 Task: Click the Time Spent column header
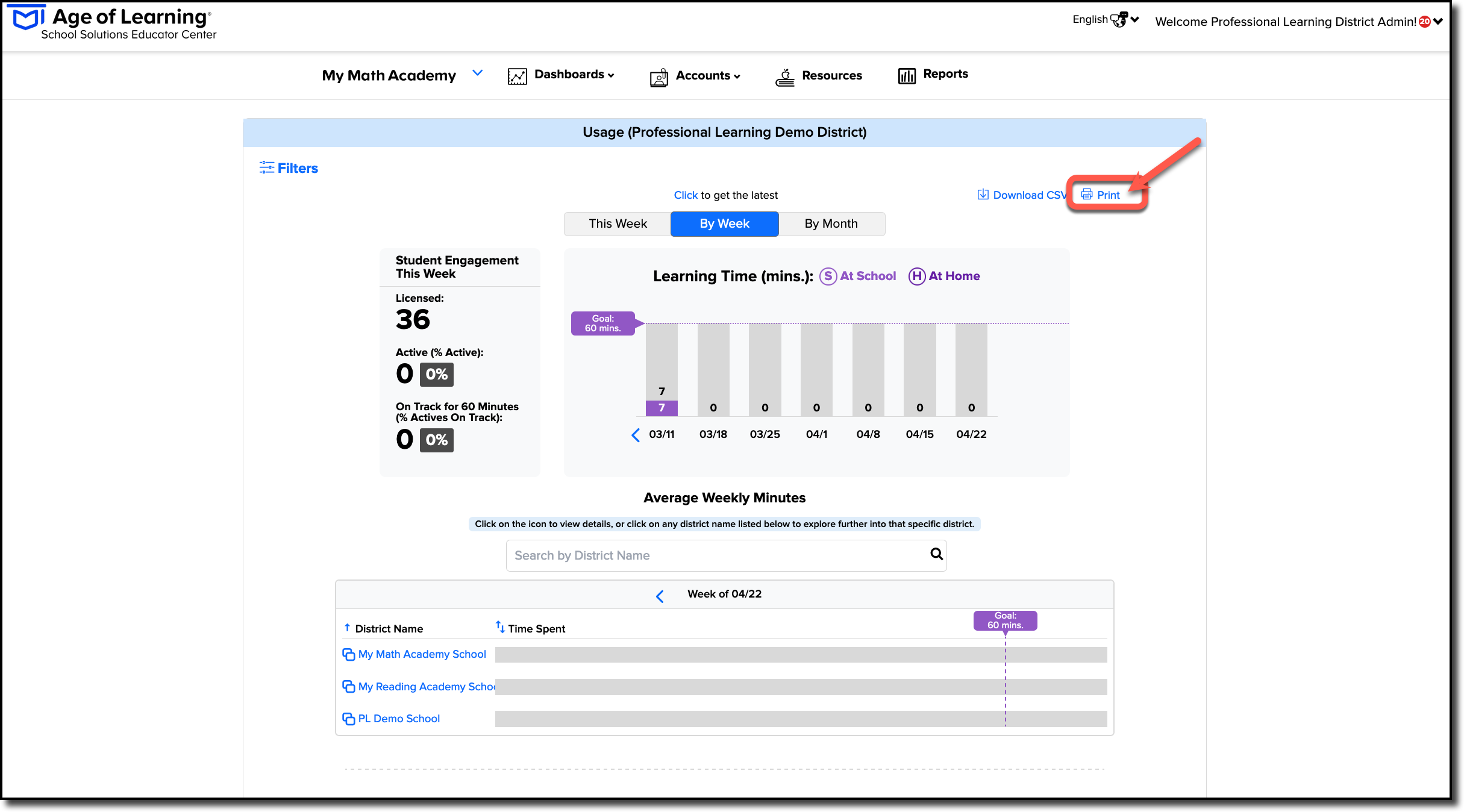(536, 629)
